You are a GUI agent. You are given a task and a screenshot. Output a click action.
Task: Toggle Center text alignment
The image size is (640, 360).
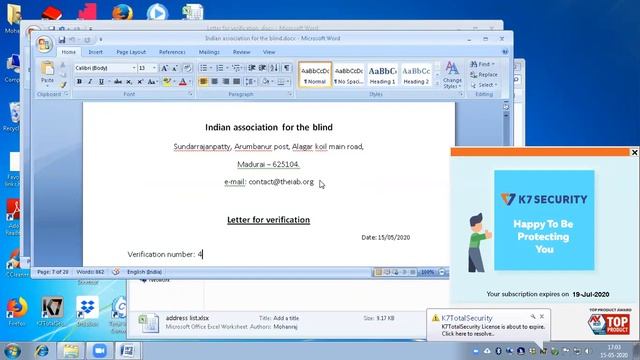(x=214, y=82)
